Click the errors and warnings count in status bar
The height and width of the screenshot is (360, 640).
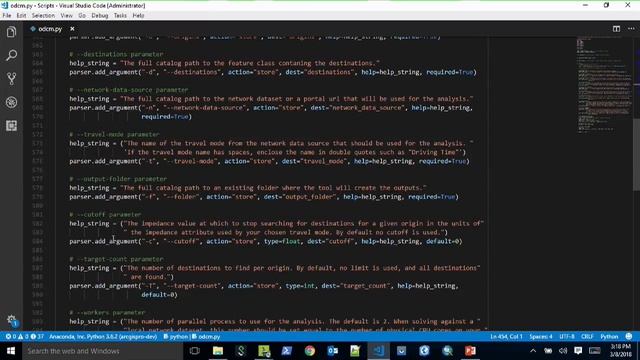click(24, 337)
